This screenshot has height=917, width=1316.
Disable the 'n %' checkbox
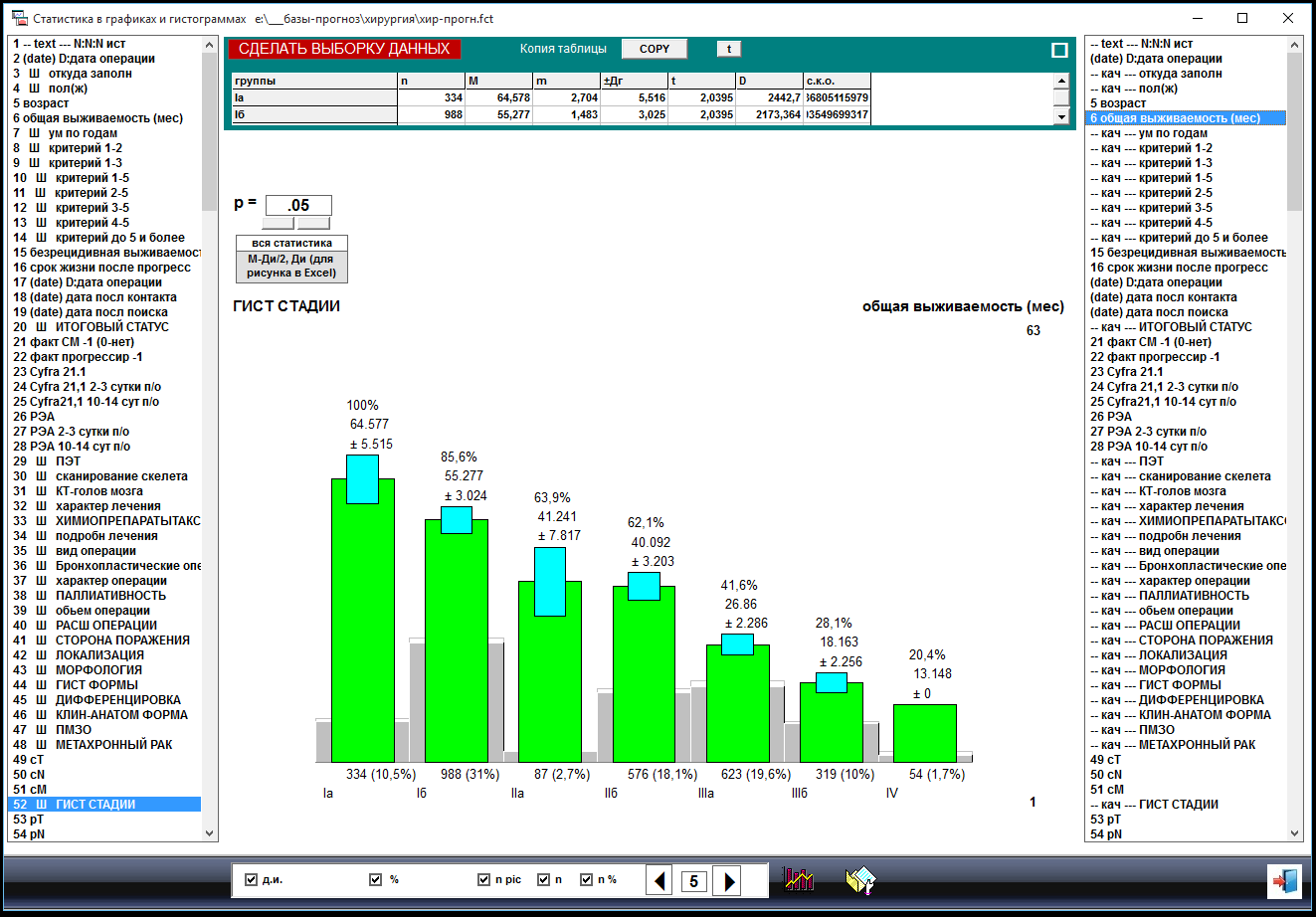(x=586, y=879)
